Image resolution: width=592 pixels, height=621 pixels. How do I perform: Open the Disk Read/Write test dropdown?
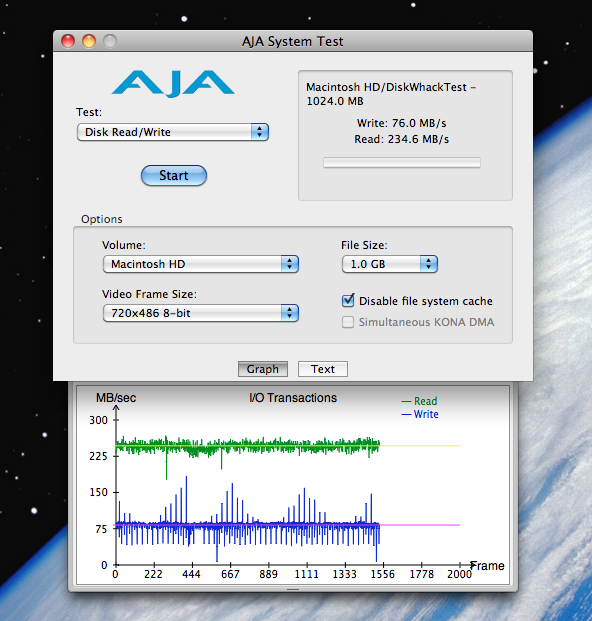173,132
